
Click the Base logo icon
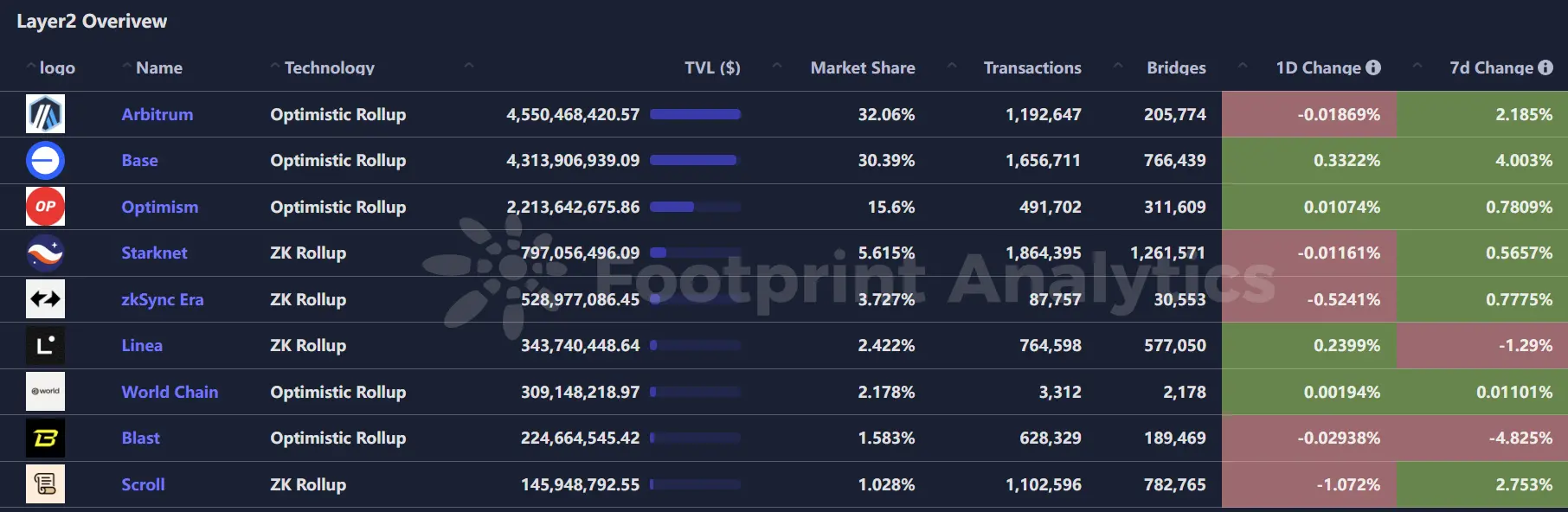(x=45, y=160)
